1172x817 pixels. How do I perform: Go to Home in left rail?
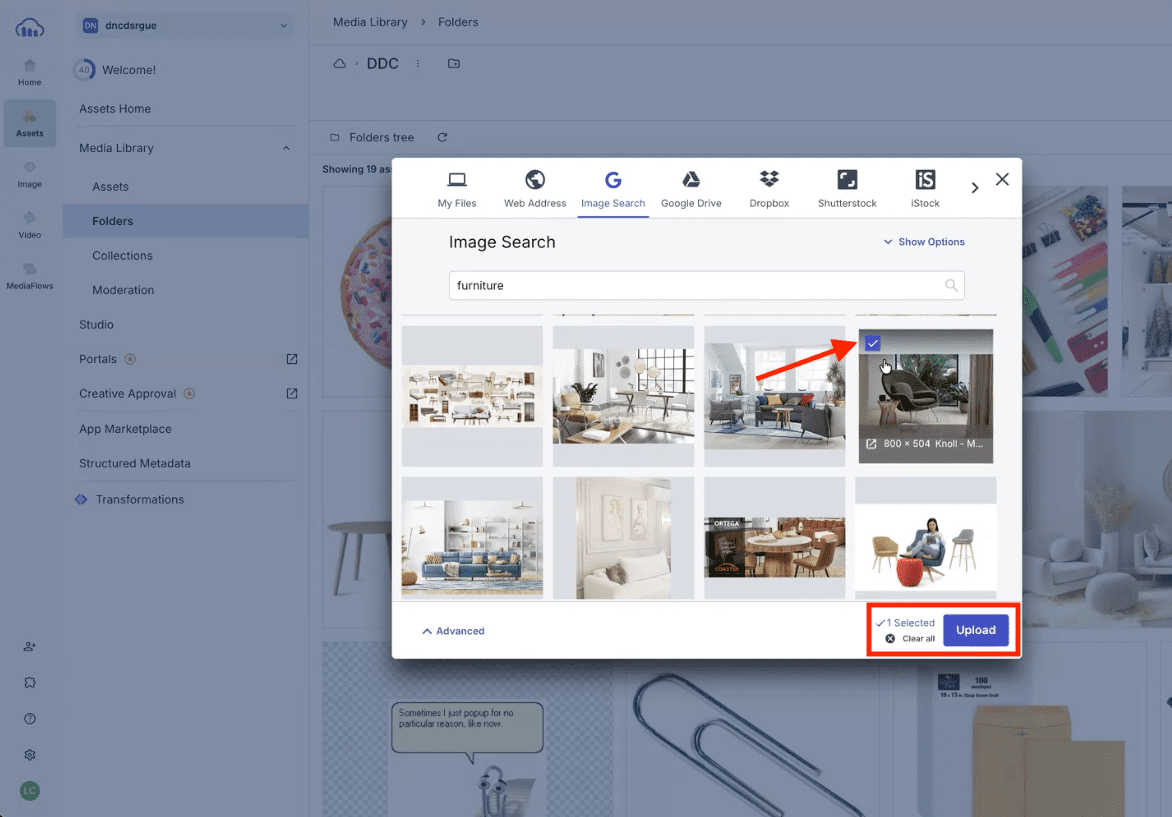[29, 73]
